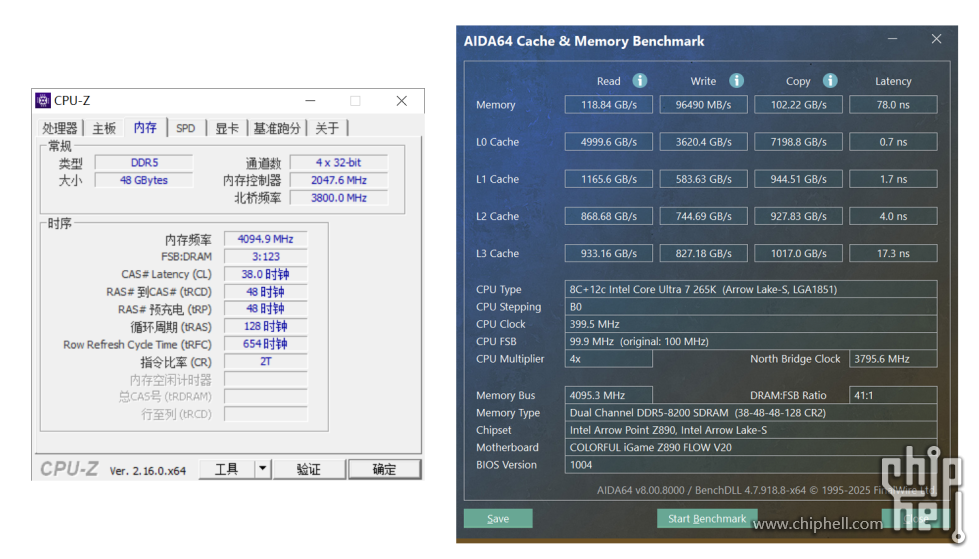Viewport: 979px width, 559px height.
Task: Minimize the CPU-Z window
Action: click(x=311, y=101)
